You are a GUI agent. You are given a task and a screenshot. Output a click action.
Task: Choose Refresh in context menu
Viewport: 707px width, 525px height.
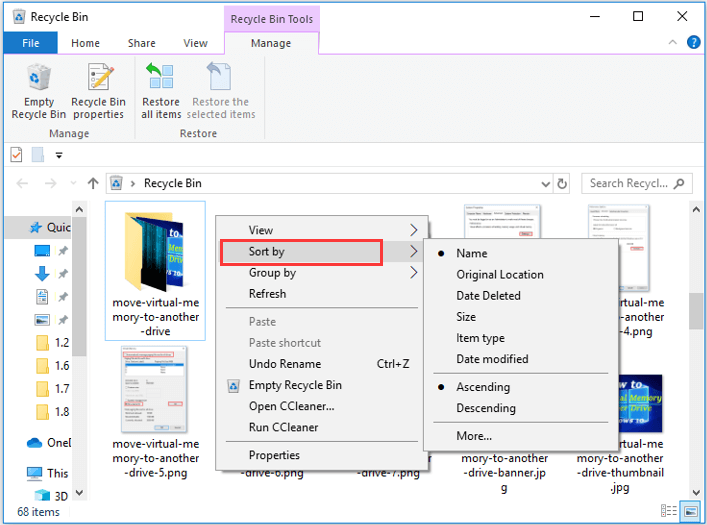322,294
